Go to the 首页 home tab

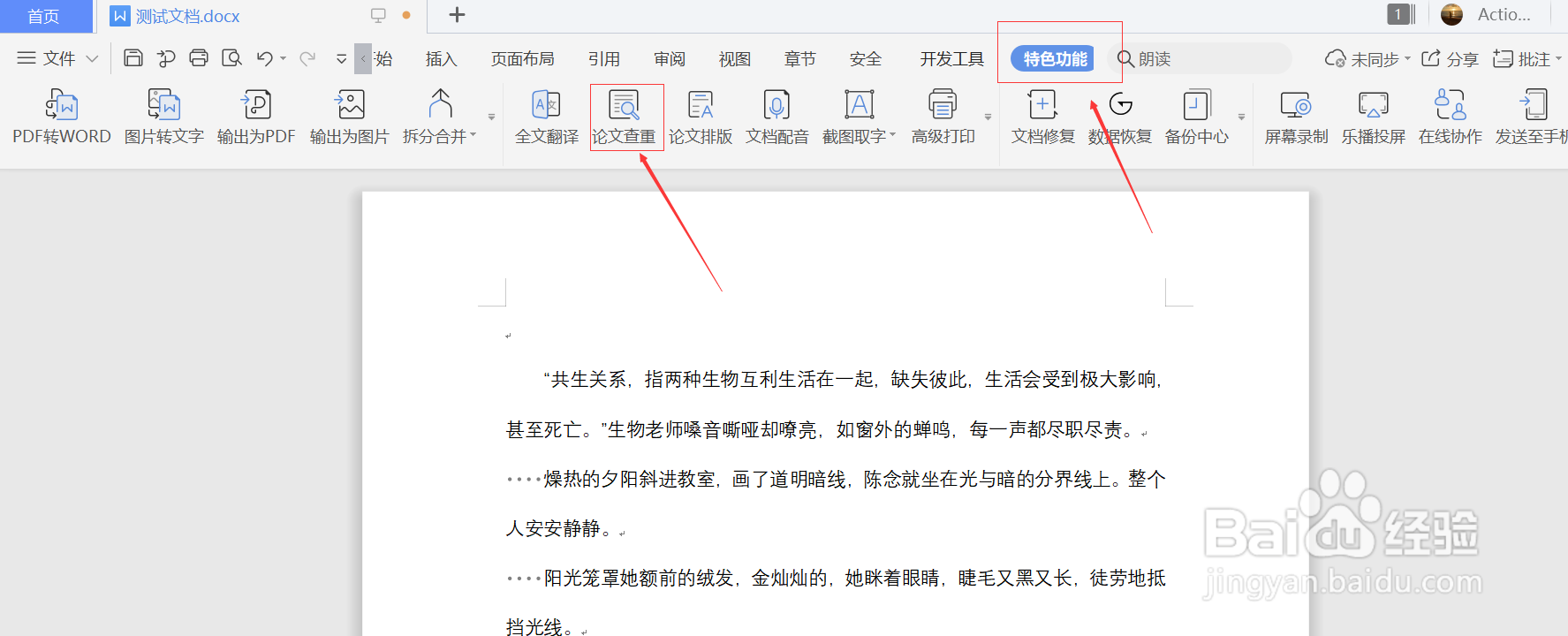[44, 16]
